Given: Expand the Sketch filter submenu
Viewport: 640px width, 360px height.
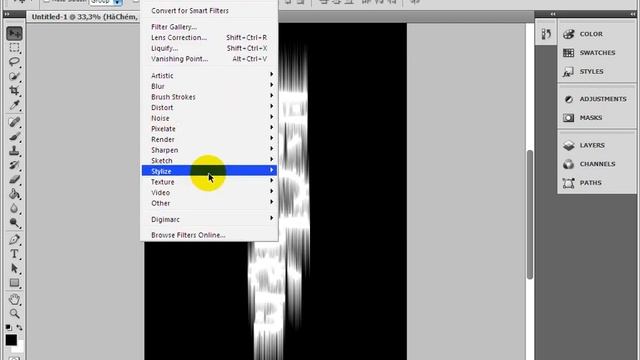Looking at the screenshot, I should (209, 160).
